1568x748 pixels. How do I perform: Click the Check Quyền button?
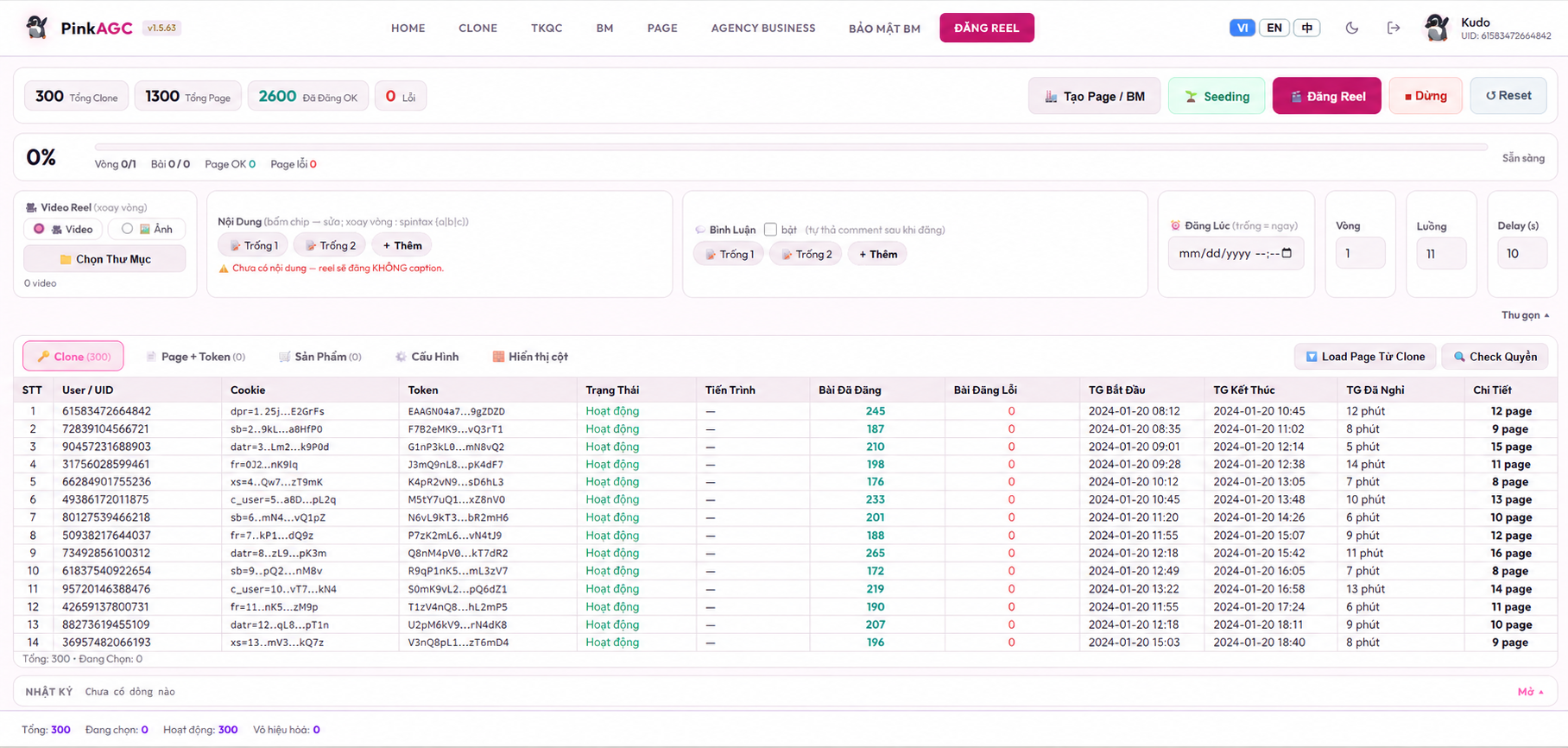click(x=1495, y=357)
